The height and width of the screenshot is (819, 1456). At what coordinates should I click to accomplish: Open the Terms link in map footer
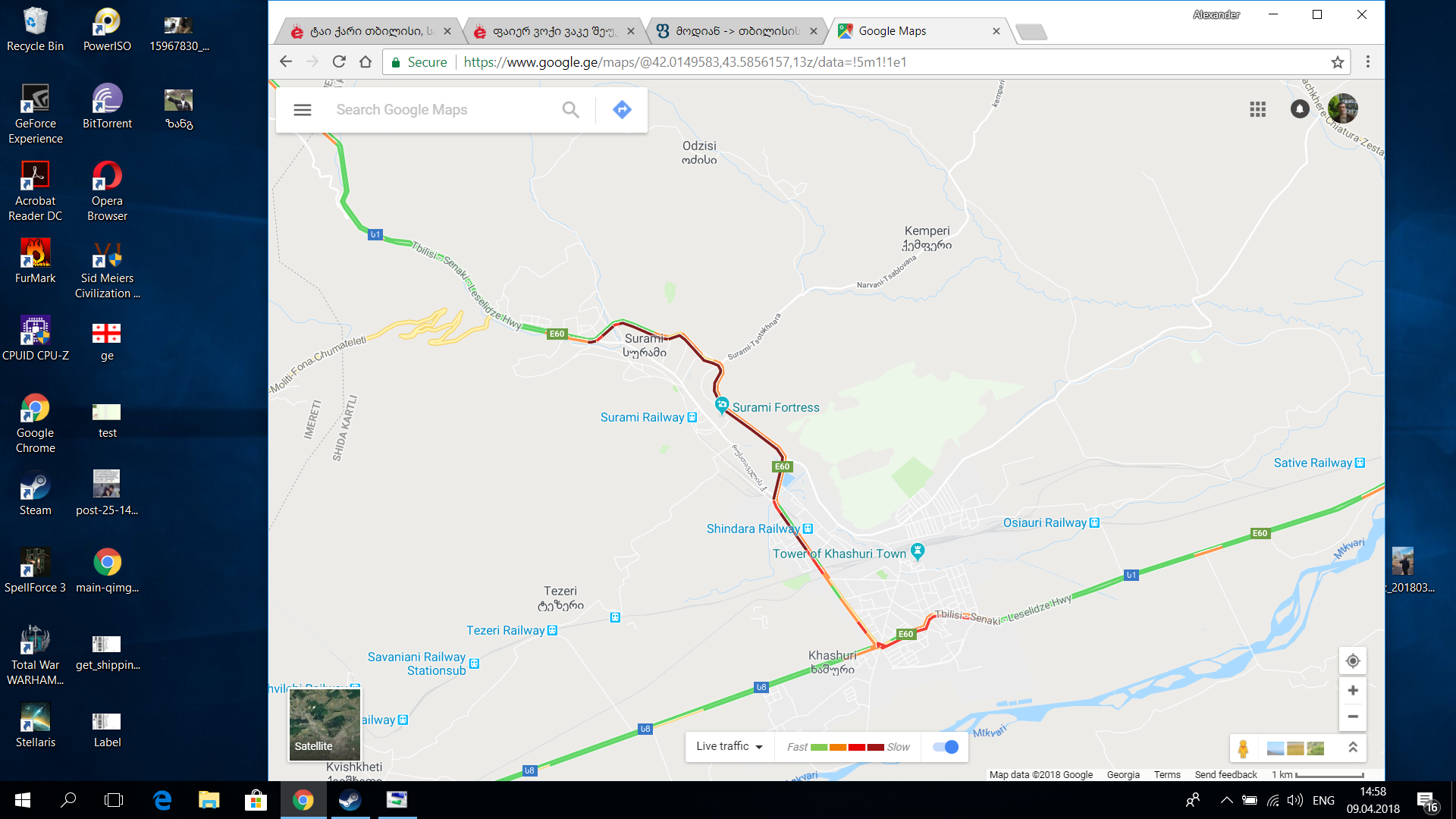[x=1167, y=775]
